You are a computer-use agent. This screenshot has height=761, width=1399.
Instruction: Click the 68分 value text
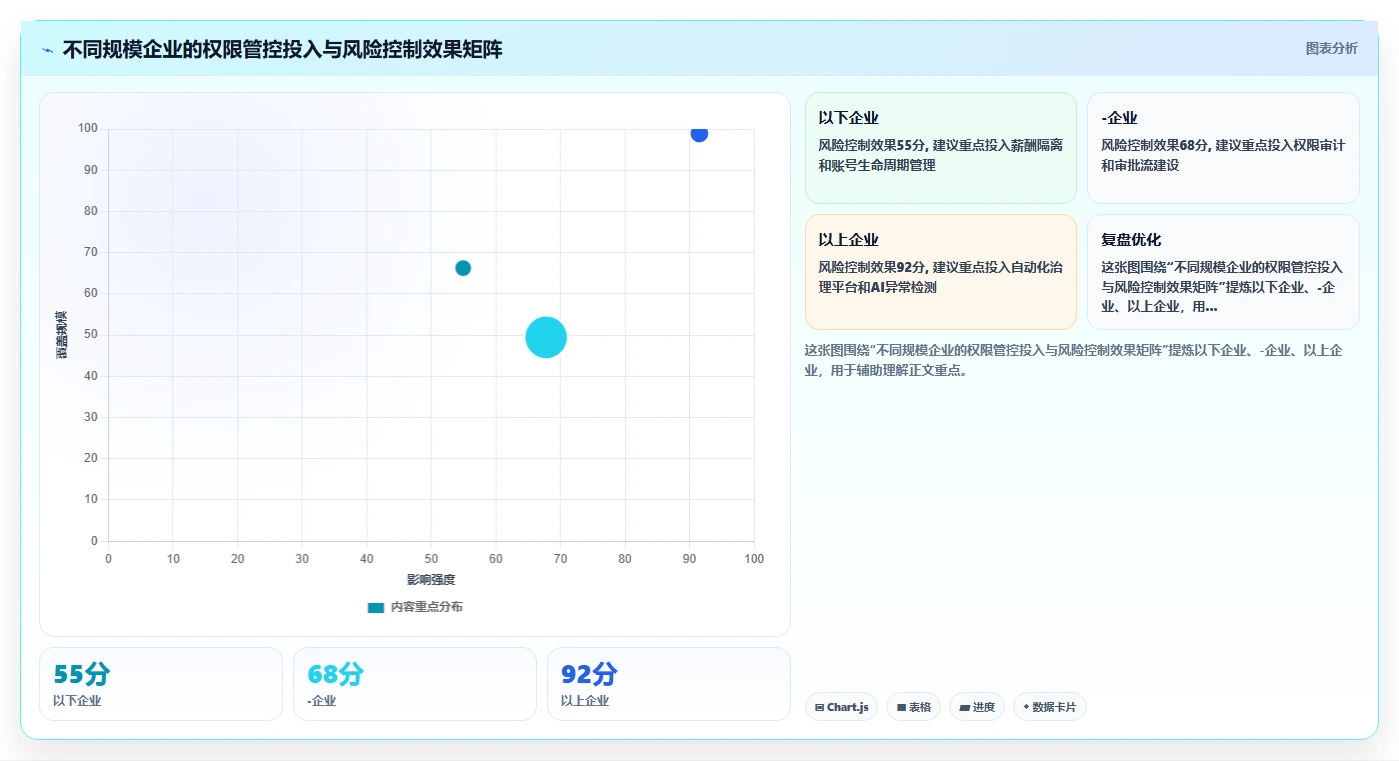[336, 674]
